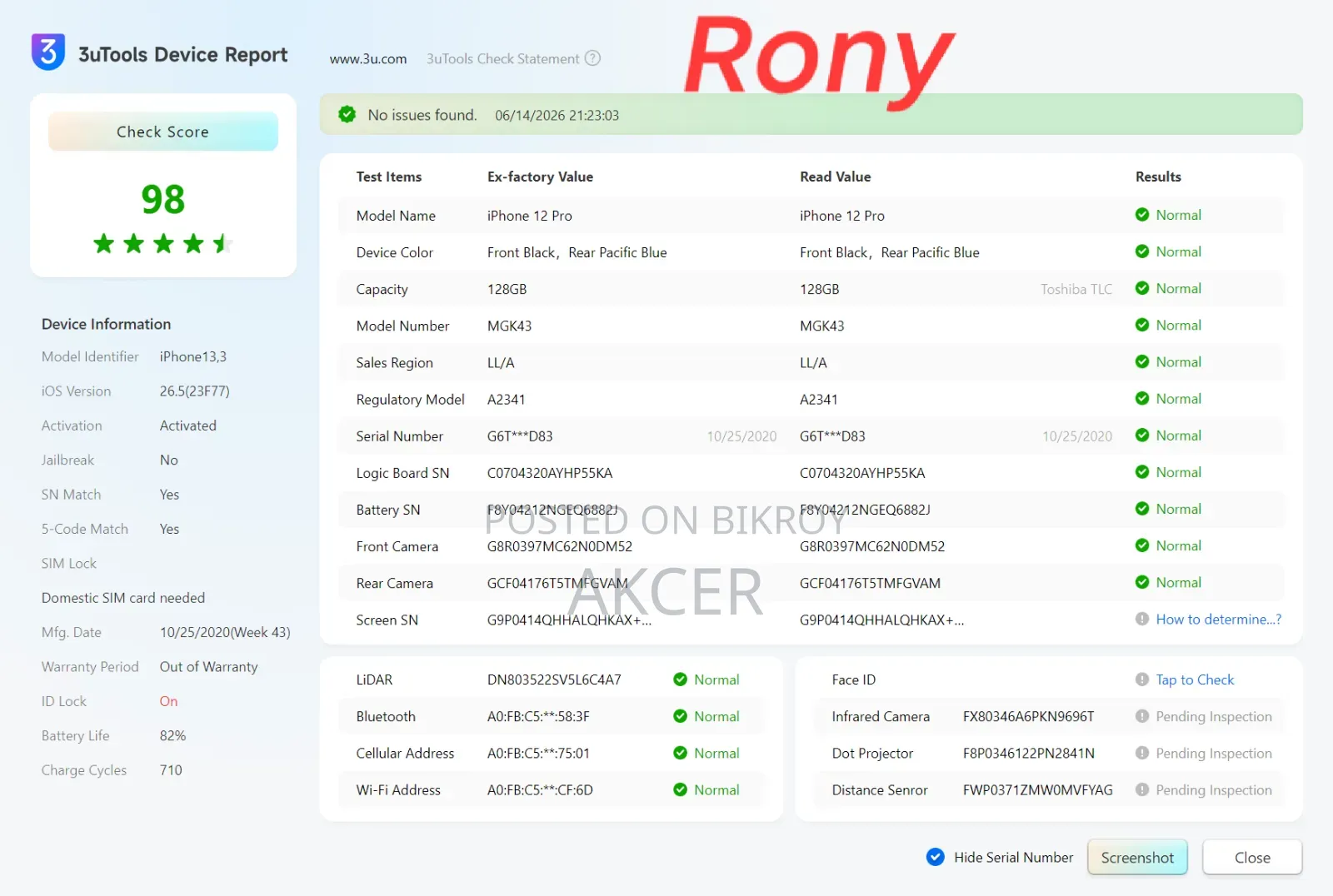Click the Rear Camera Normal status icon
This screenshot has height=896, width=1333.
pos(1142,582)
